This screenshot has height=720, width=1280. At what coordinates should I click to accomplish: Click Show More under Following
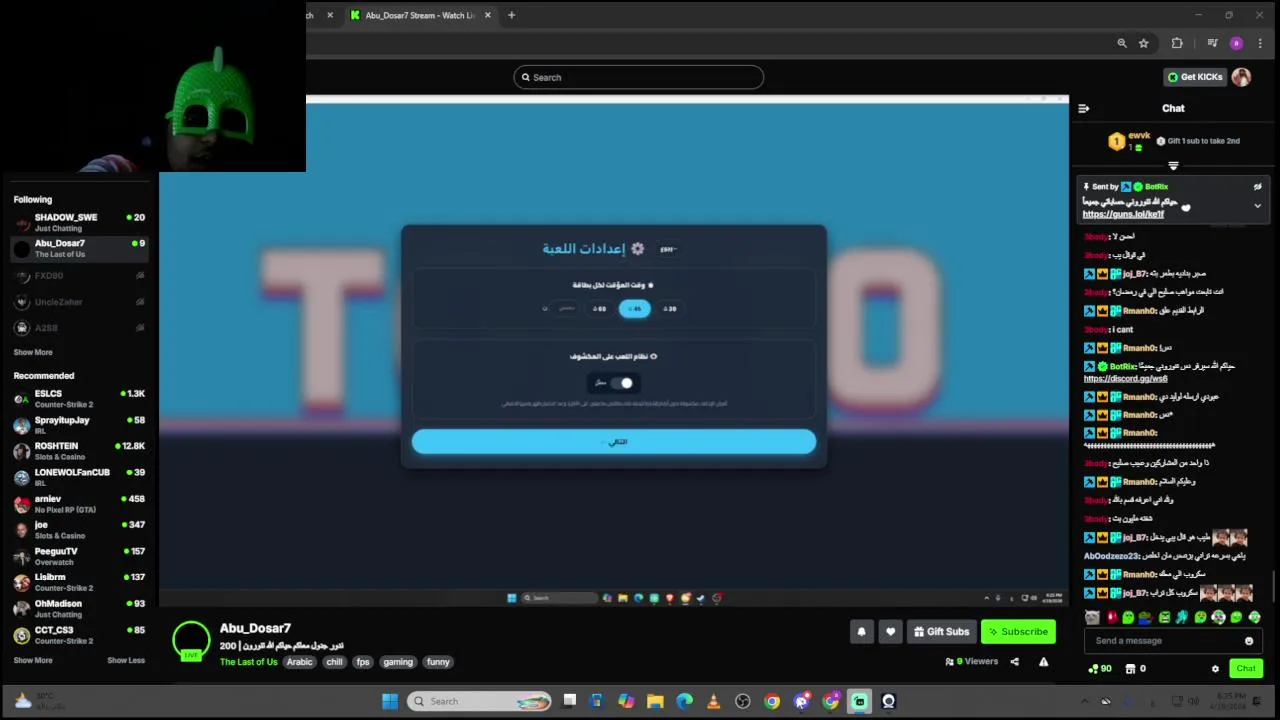pos(33,352)
